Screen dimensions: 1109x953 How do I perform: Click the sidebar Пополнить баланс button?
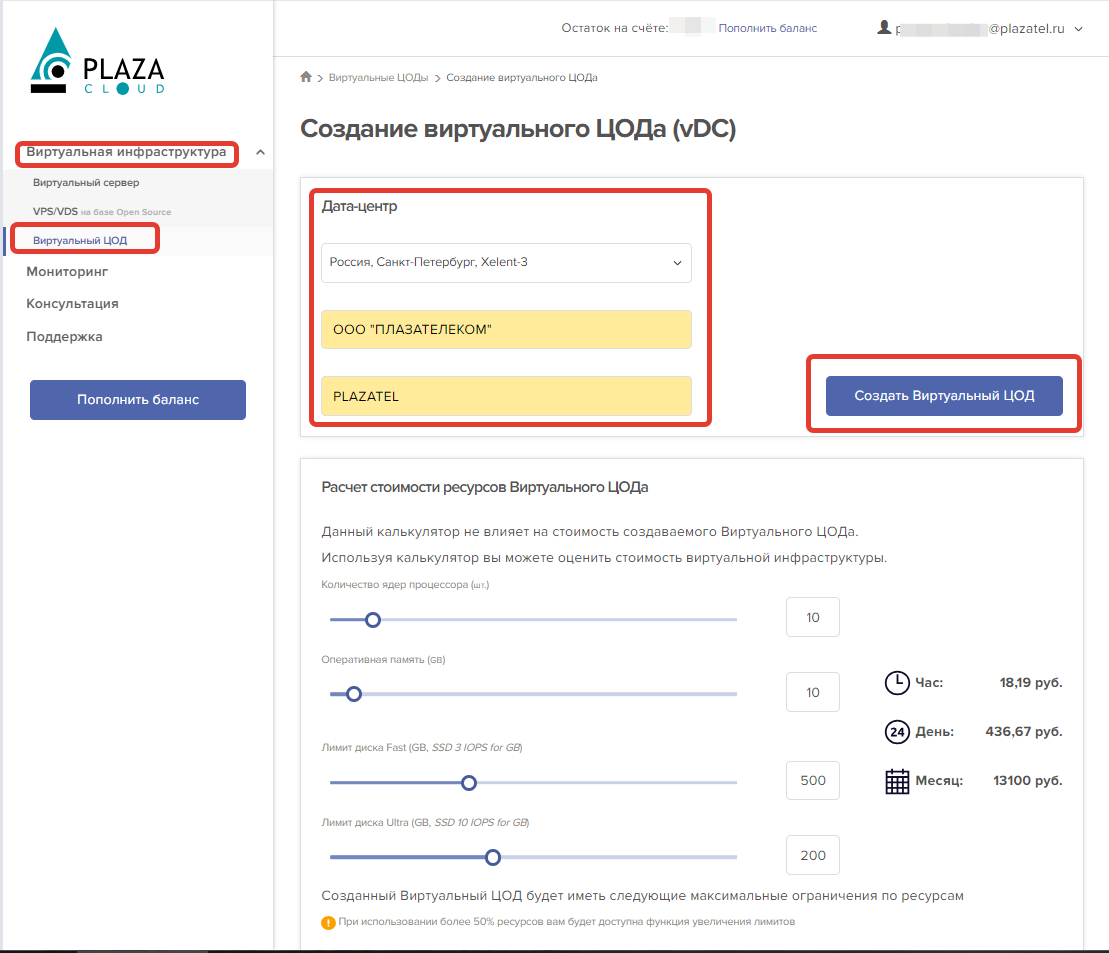pos(138,400)
